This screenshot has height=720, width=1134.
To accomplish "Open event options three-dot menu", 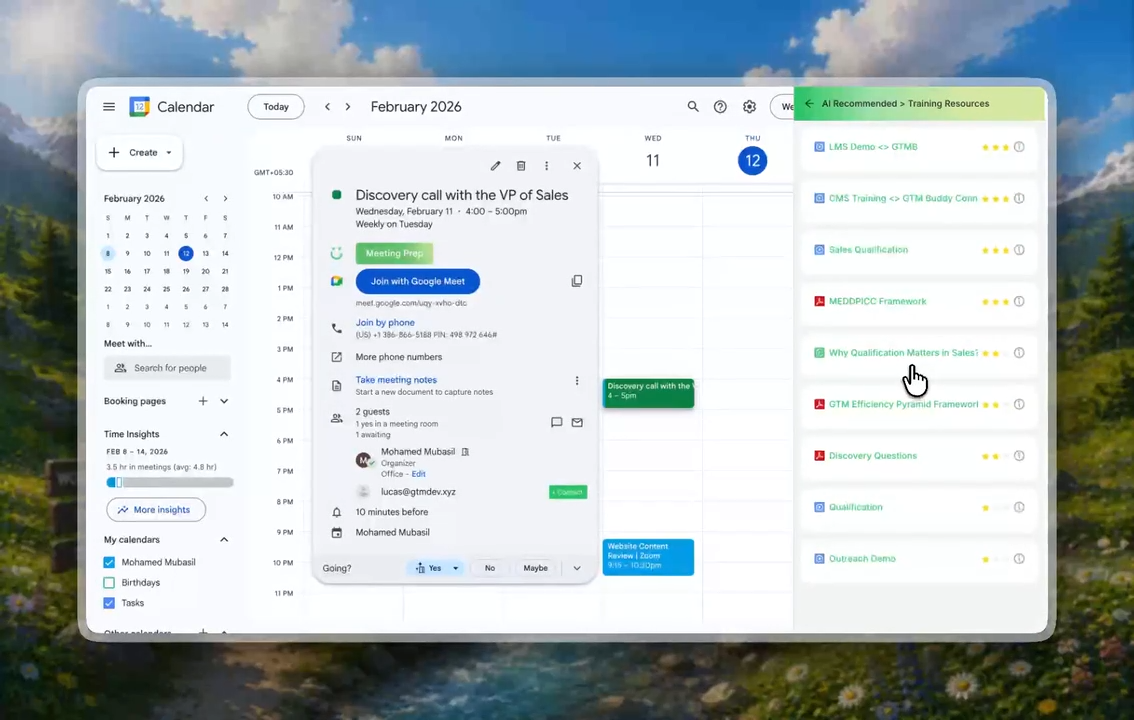I will pos(547,166).
